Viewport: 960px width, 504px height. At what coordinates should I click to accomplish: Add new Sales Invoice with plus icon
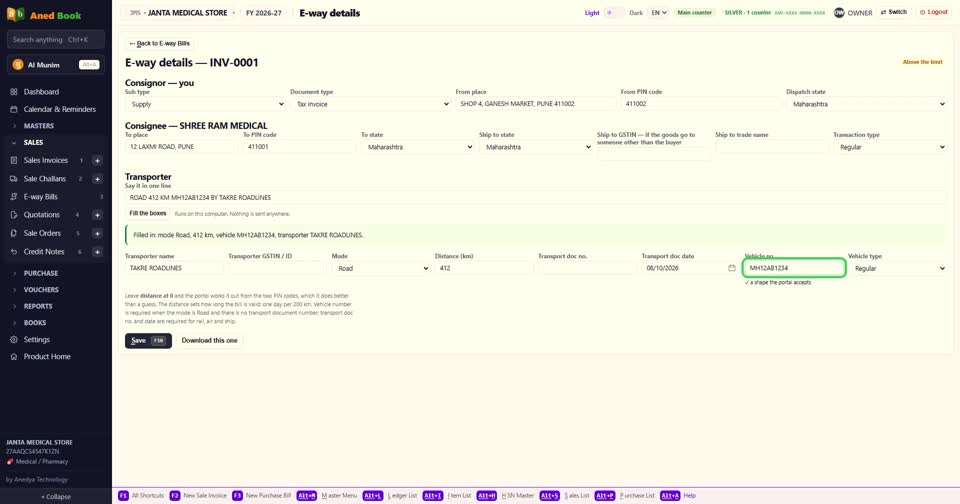(x=97, y=160)
